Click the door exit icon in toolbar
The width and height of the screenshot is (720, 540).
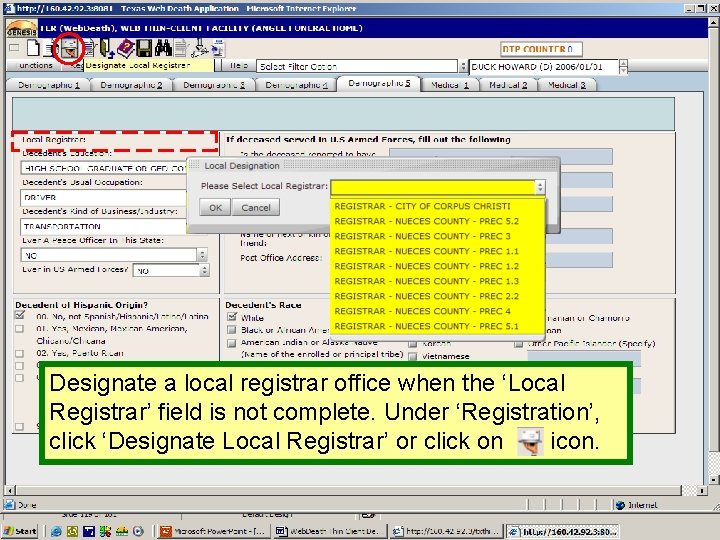pos(107,48)
